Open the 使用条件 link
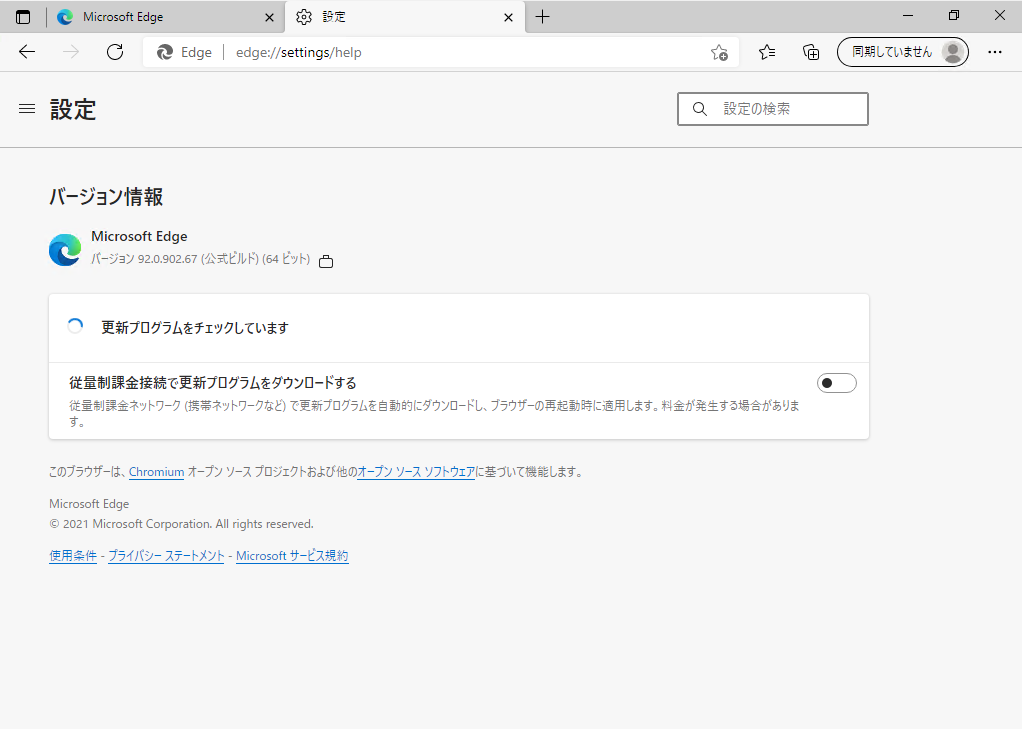Viewport: 1022px width, 729px height. (x=73, y=556)
